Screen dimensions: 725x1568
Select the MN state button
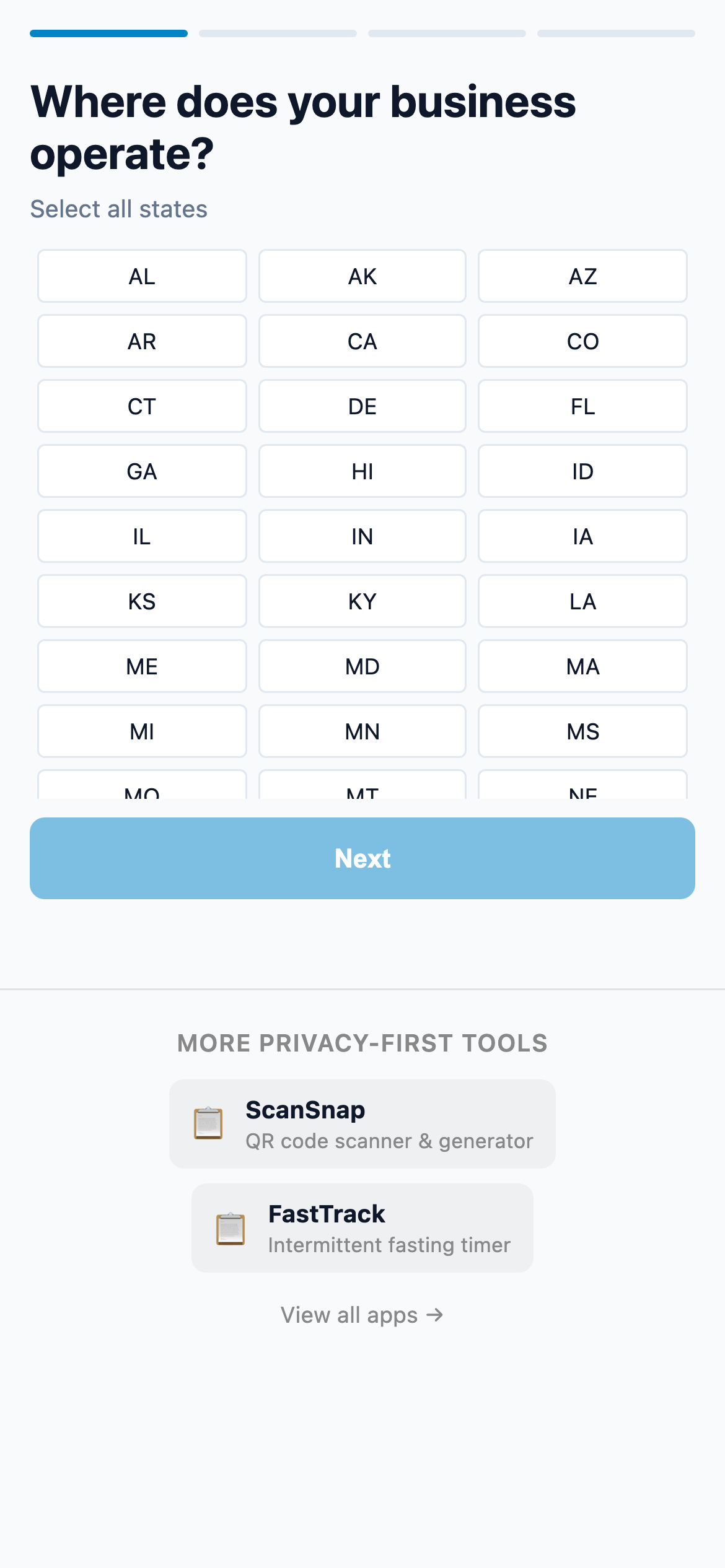pyautogui.click(x=362, y=731)
